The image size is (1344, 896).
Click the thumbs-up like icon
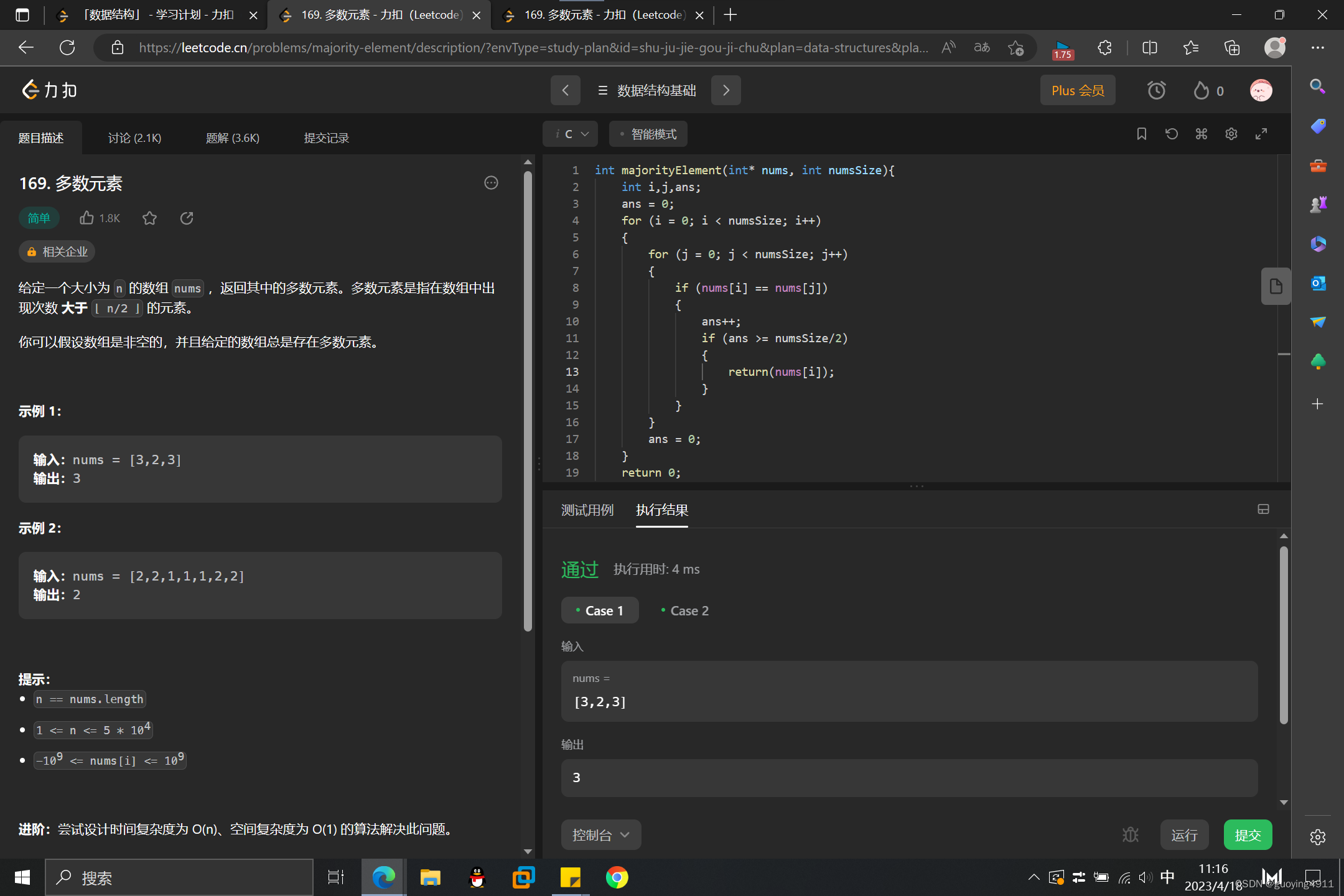pos(87,218)
